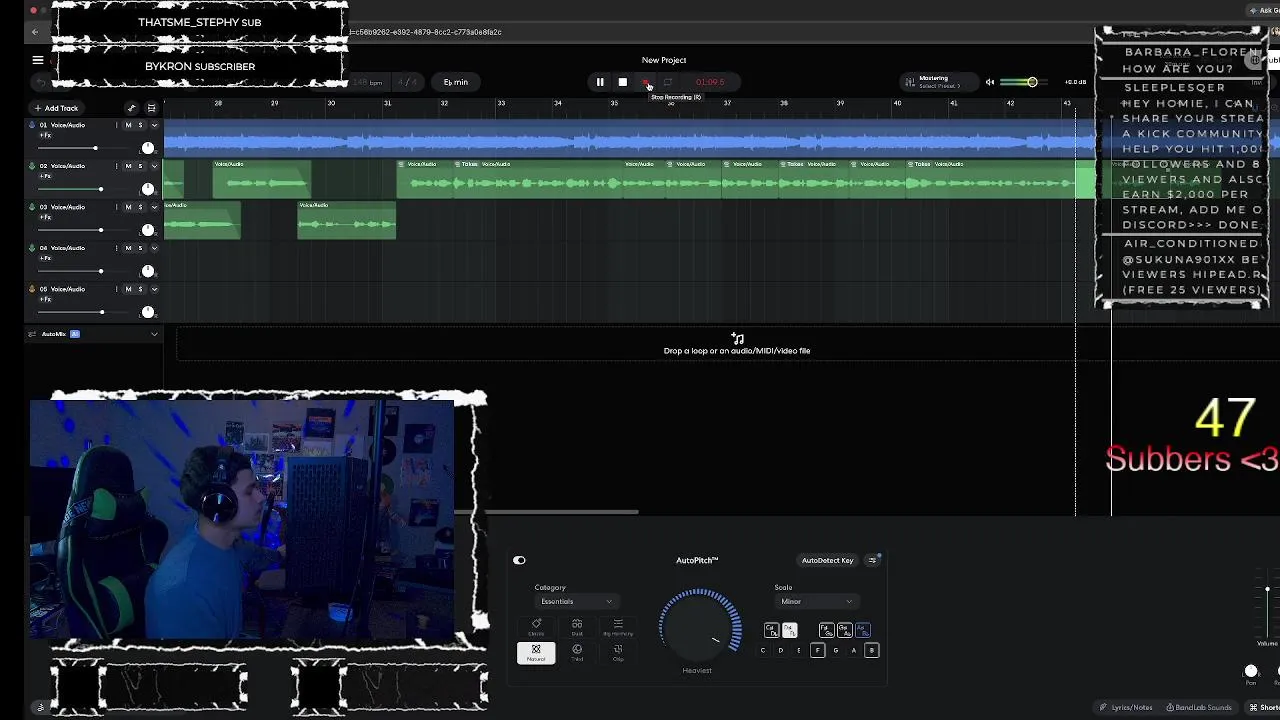This screenshot has width=1280, height=720.
Task: Expand the AutoMix panel chevron
Action: 154,334
